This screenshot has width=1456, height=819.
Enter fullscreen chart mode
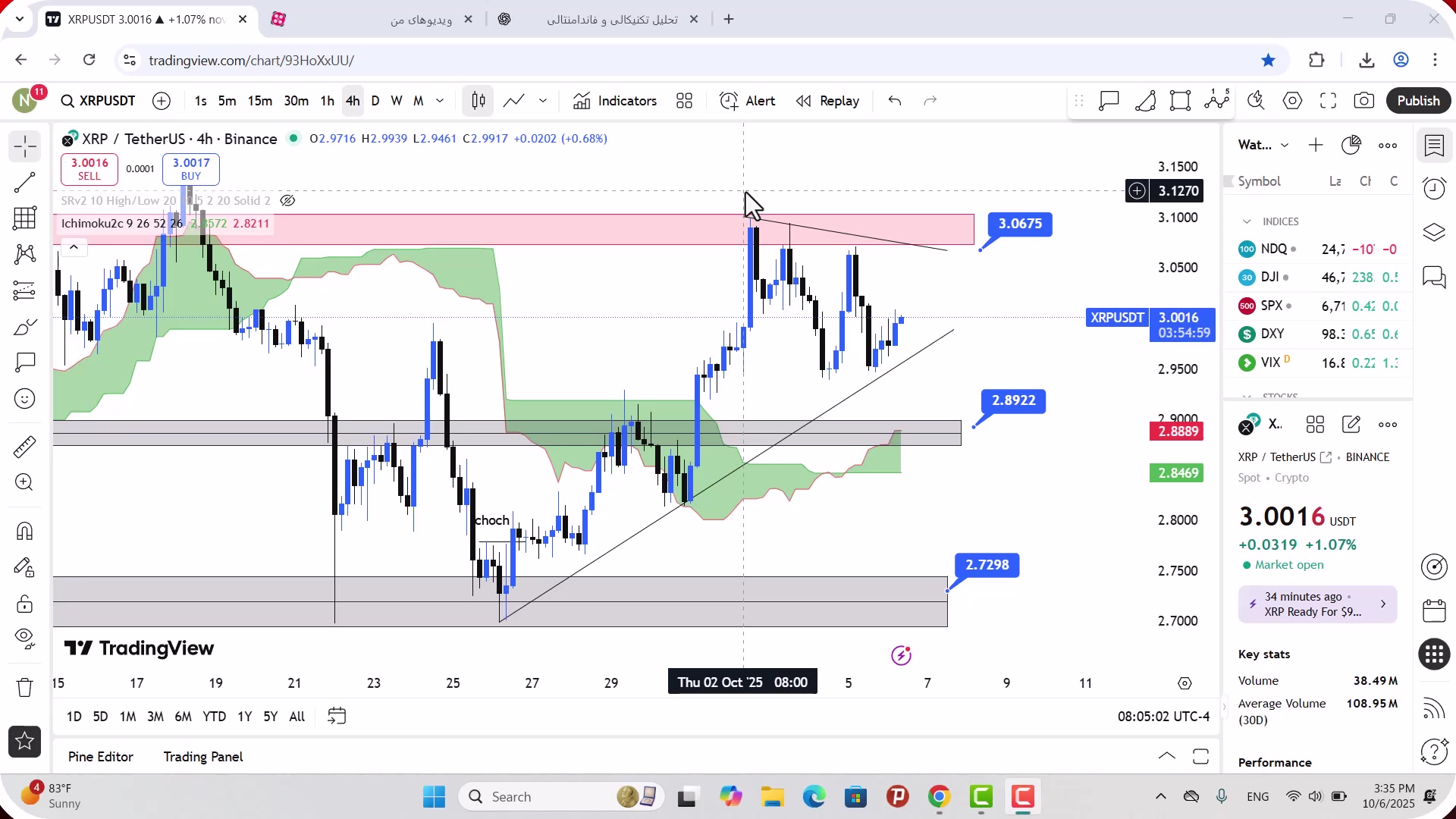point(1329,101)
